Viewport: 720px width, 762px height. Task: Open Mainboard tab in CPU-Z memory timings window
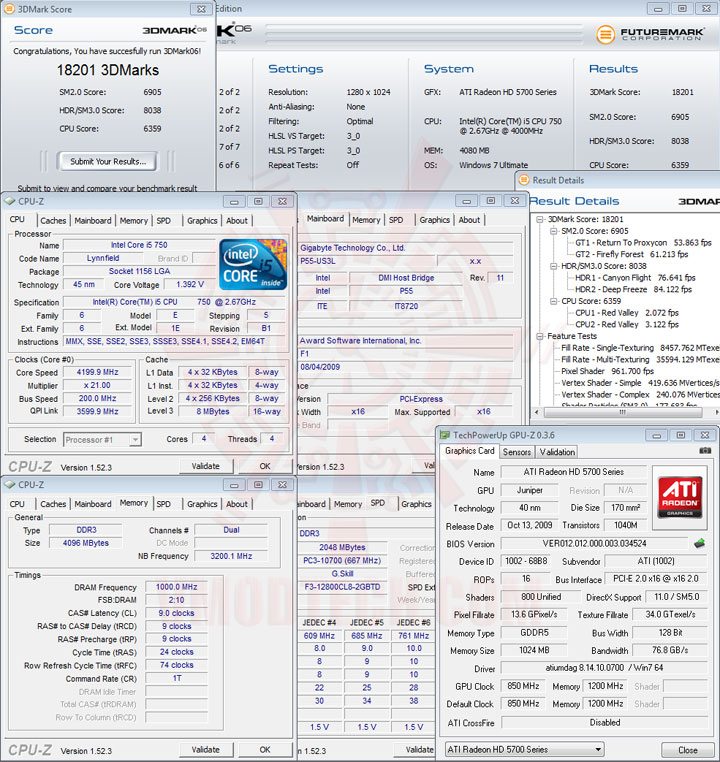pos(93,504)
